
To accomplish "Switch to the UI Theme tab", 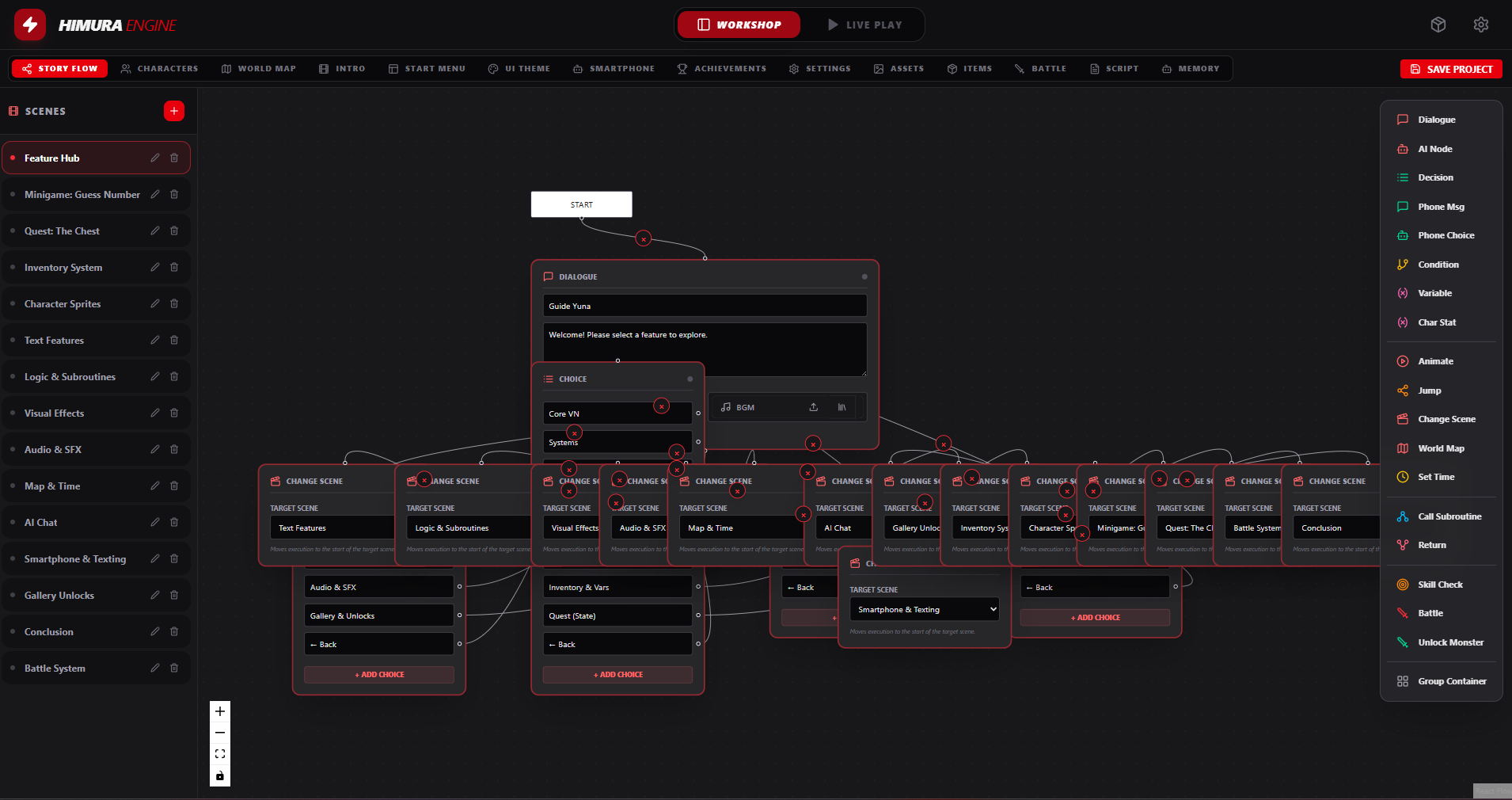I will tap(519, 69).
